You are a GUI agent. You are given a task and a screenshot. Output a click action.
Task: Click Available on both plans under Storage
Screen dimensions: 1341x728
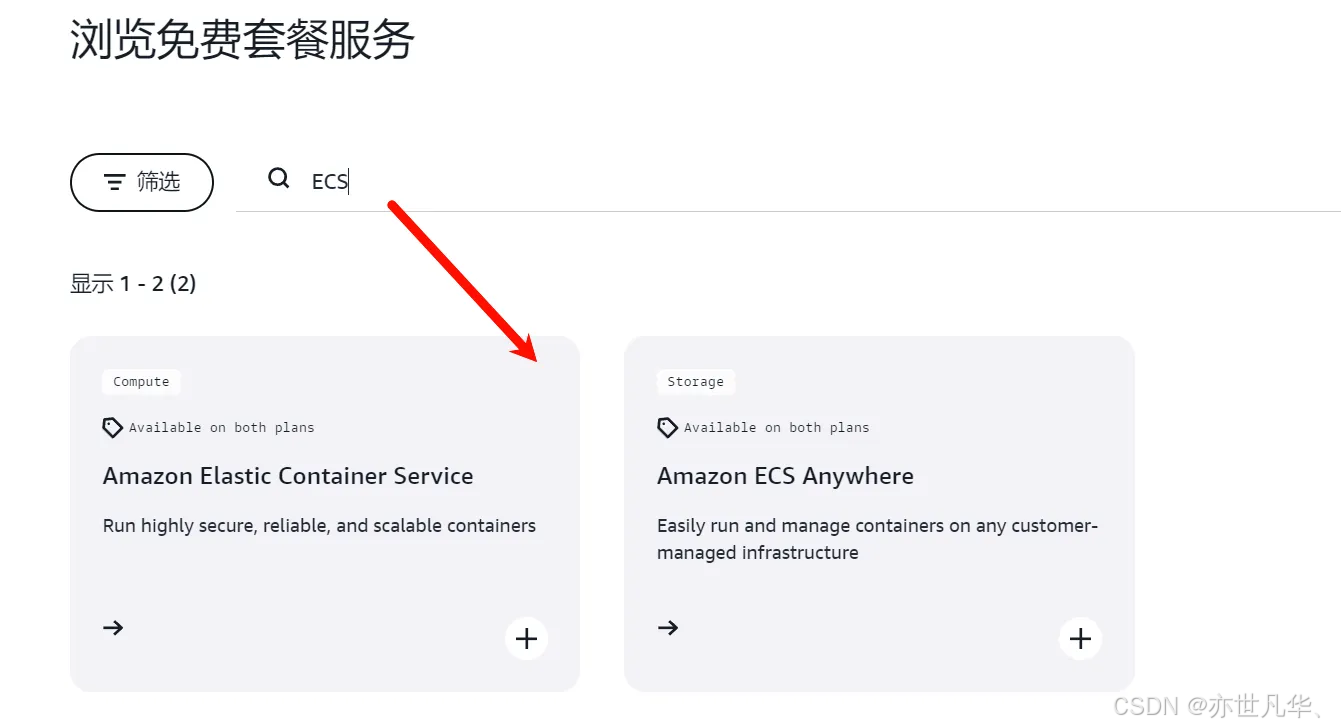click(x=776, y=428)
